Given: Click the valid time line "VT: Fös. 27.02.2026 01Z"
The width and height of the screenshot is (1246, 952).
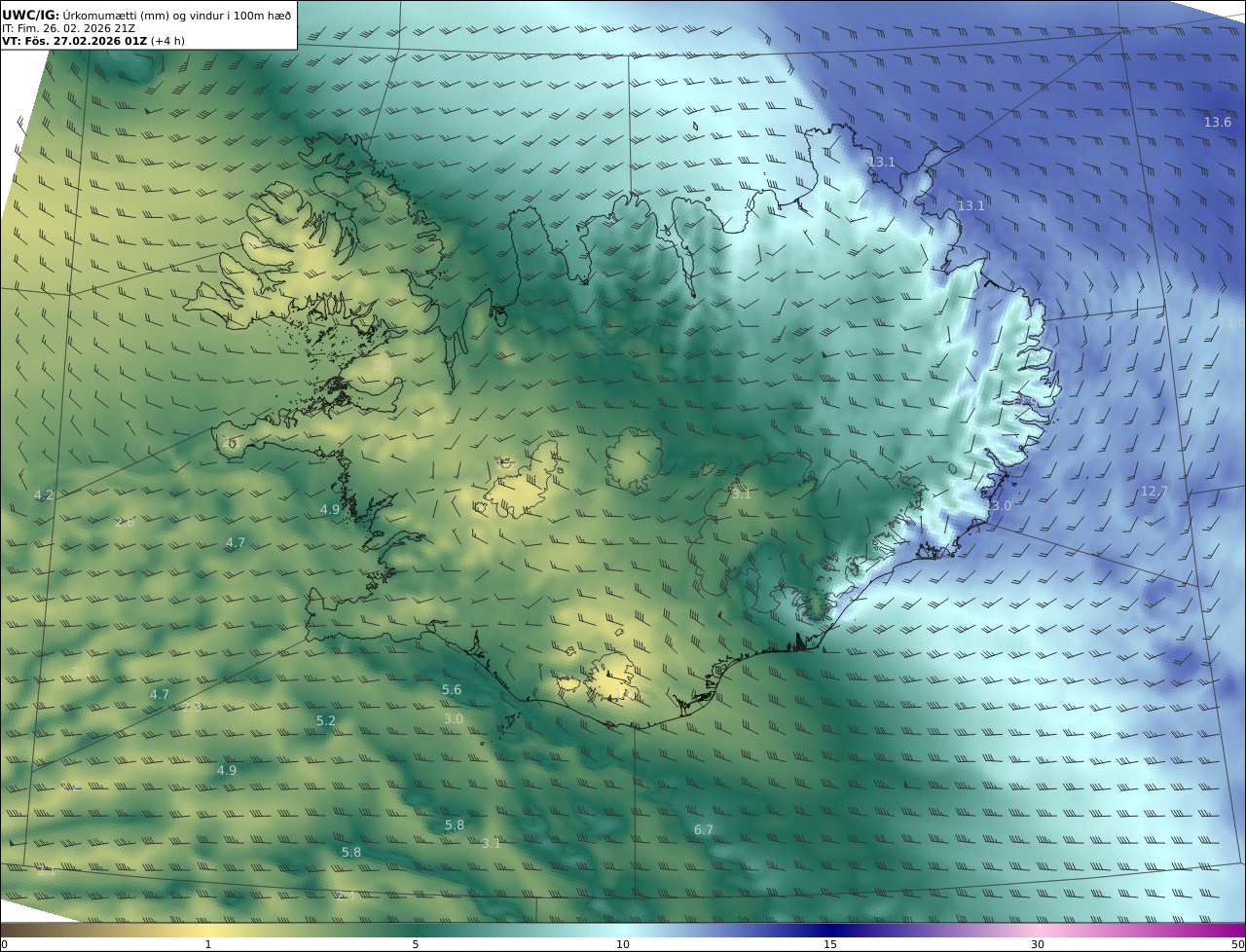Looking at the screenshot, I should (x=74, y=41).
